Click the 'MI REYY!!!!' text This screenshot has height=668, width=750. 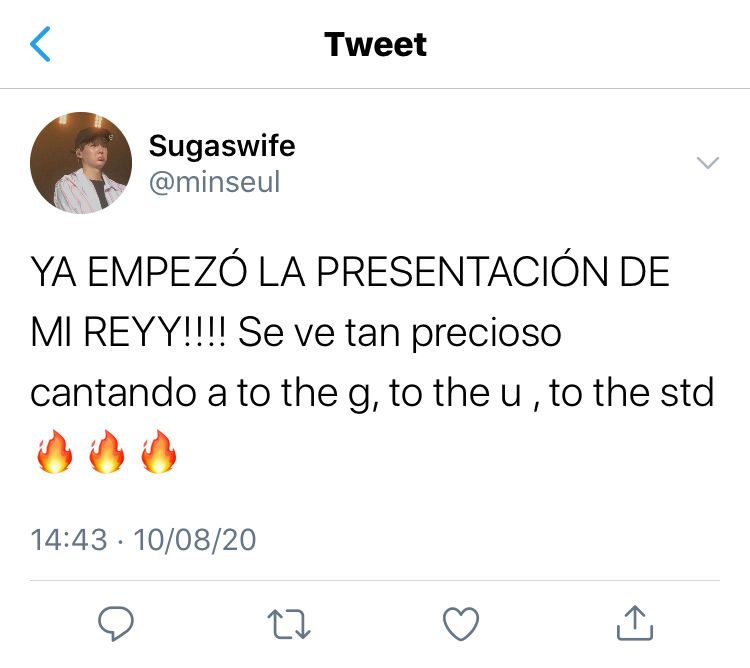128,333
